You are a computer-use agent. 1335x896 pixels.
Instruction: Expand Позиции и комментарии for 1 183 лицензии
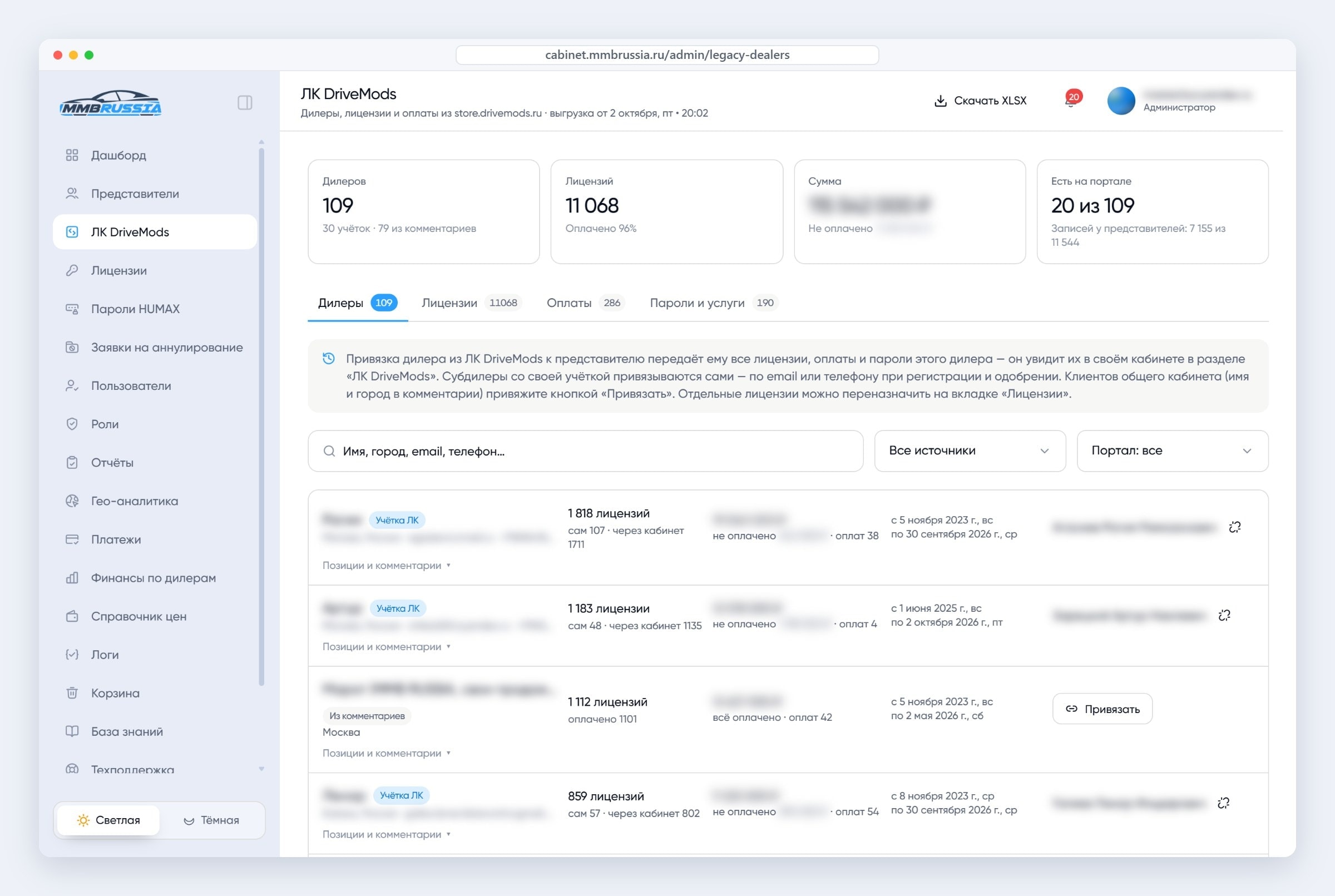pos(387,646)
